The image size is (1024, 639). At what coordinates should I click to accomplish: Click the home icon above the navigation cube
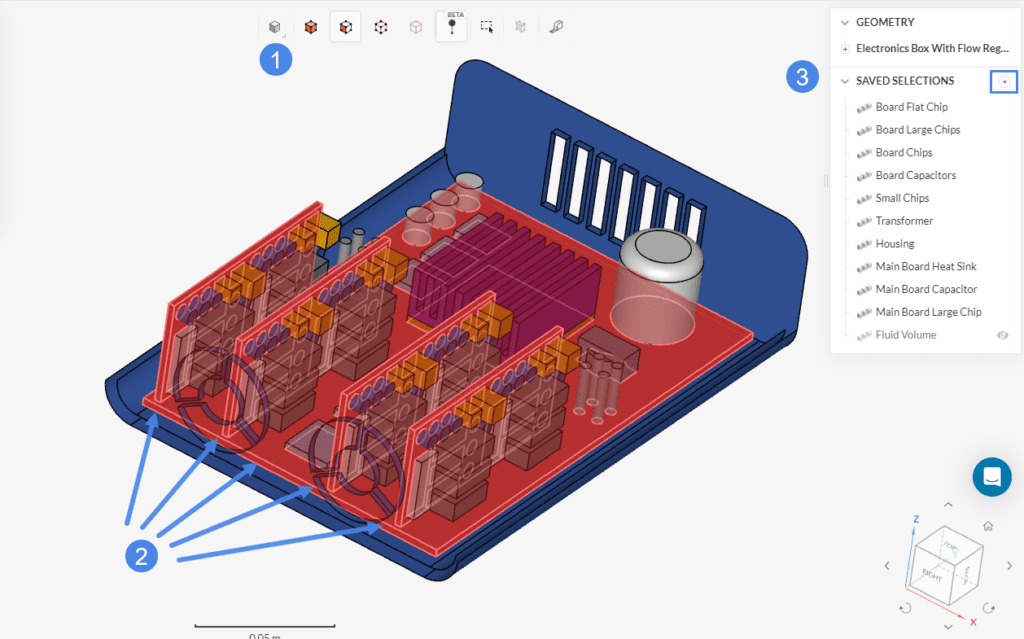pyautogui.click(x=988, y=526)
